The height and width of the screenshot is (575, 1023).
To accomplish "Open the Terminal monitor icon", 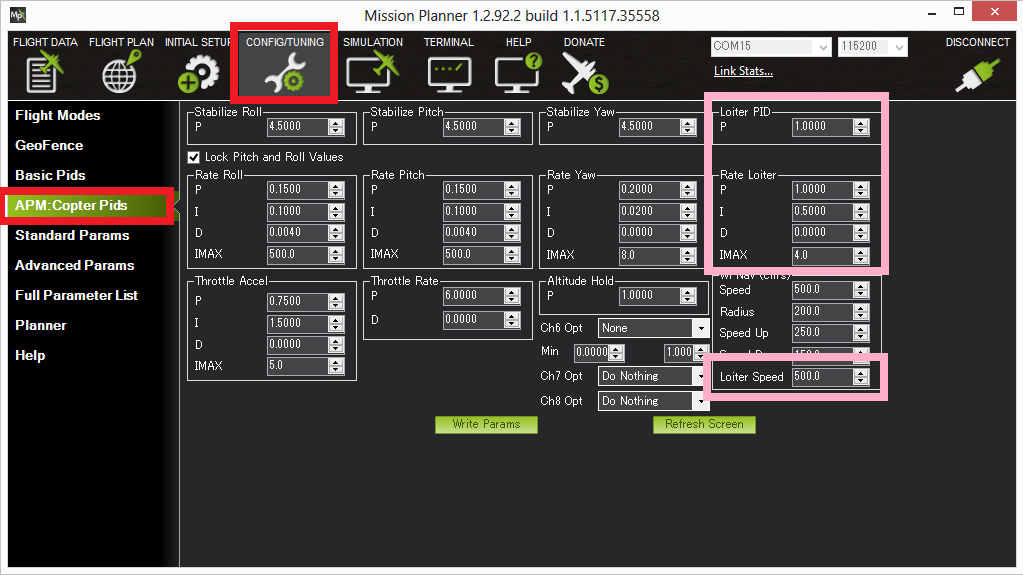I will coord(449,73).
